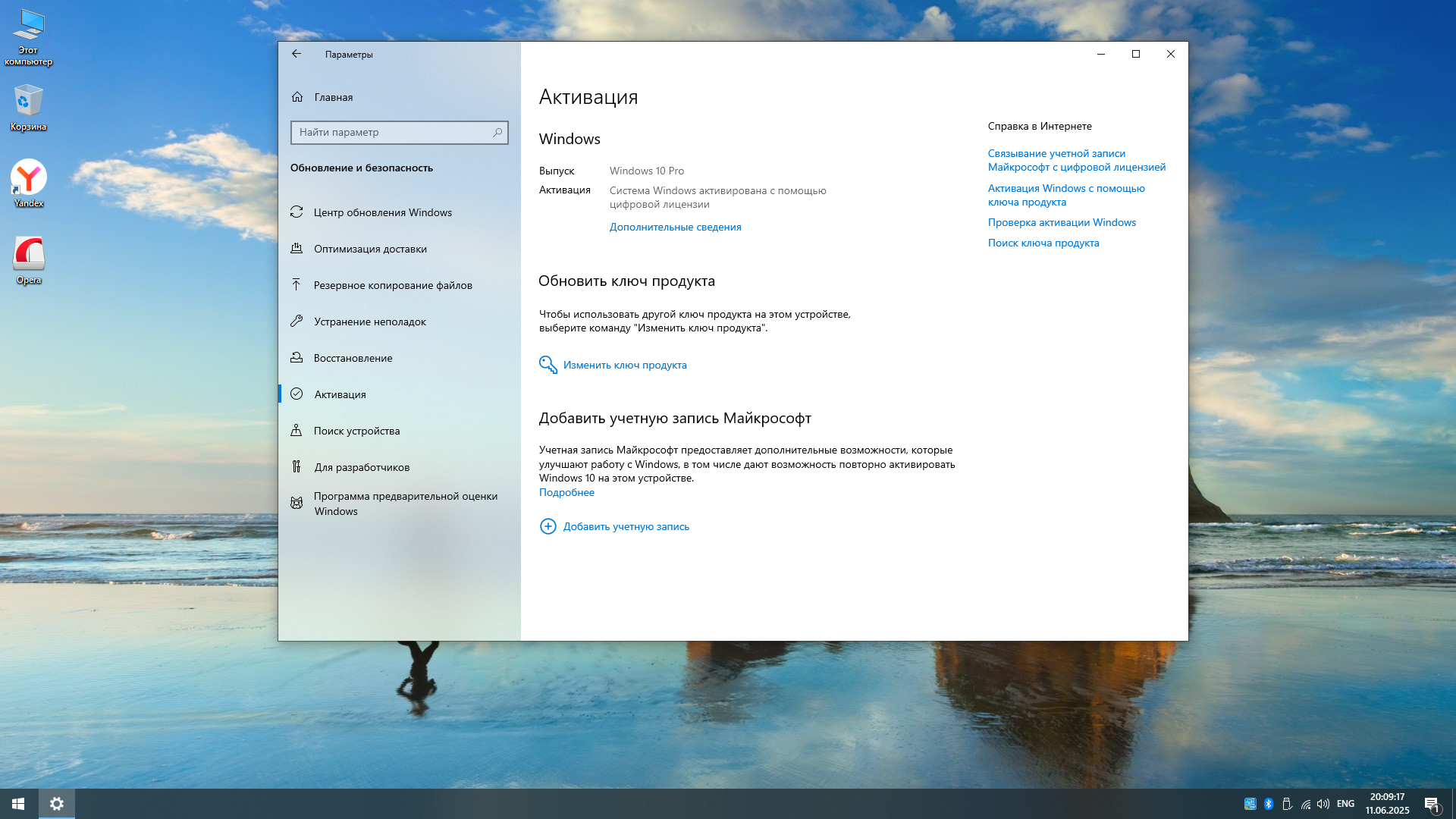Open the Bluetooth tray icon
The image size is (1456, 819).
point(1269,804)
